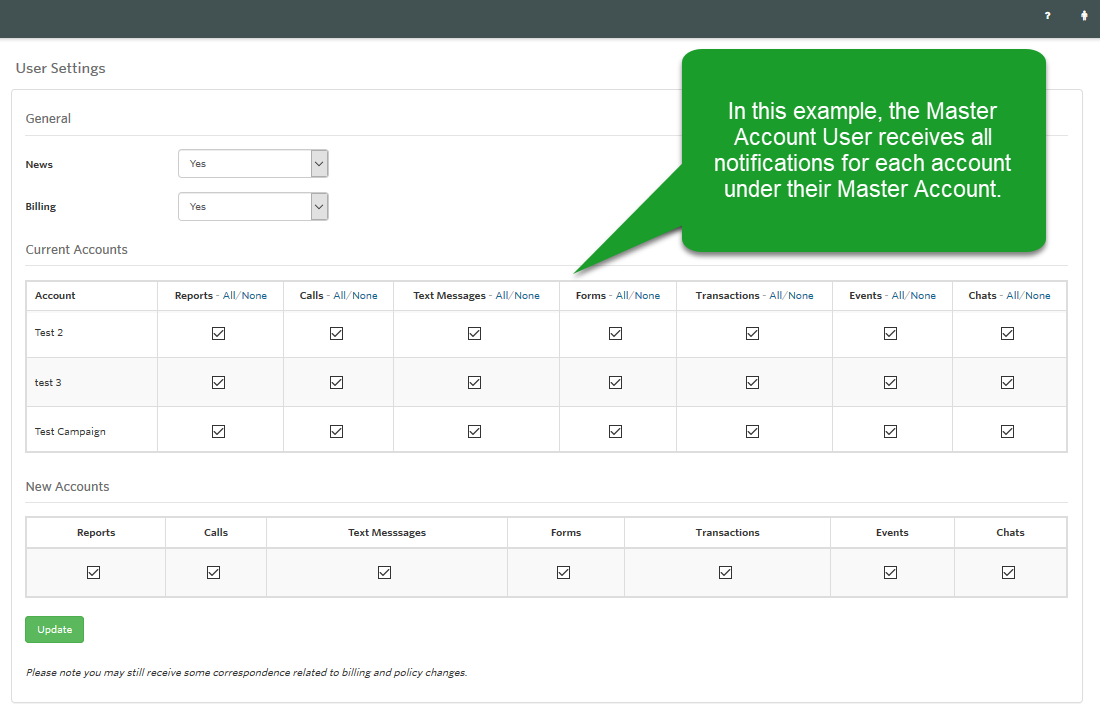Screen dimensions: 1100x713
Task: Expand the Billing dropdown
Action: pos(253,207)
